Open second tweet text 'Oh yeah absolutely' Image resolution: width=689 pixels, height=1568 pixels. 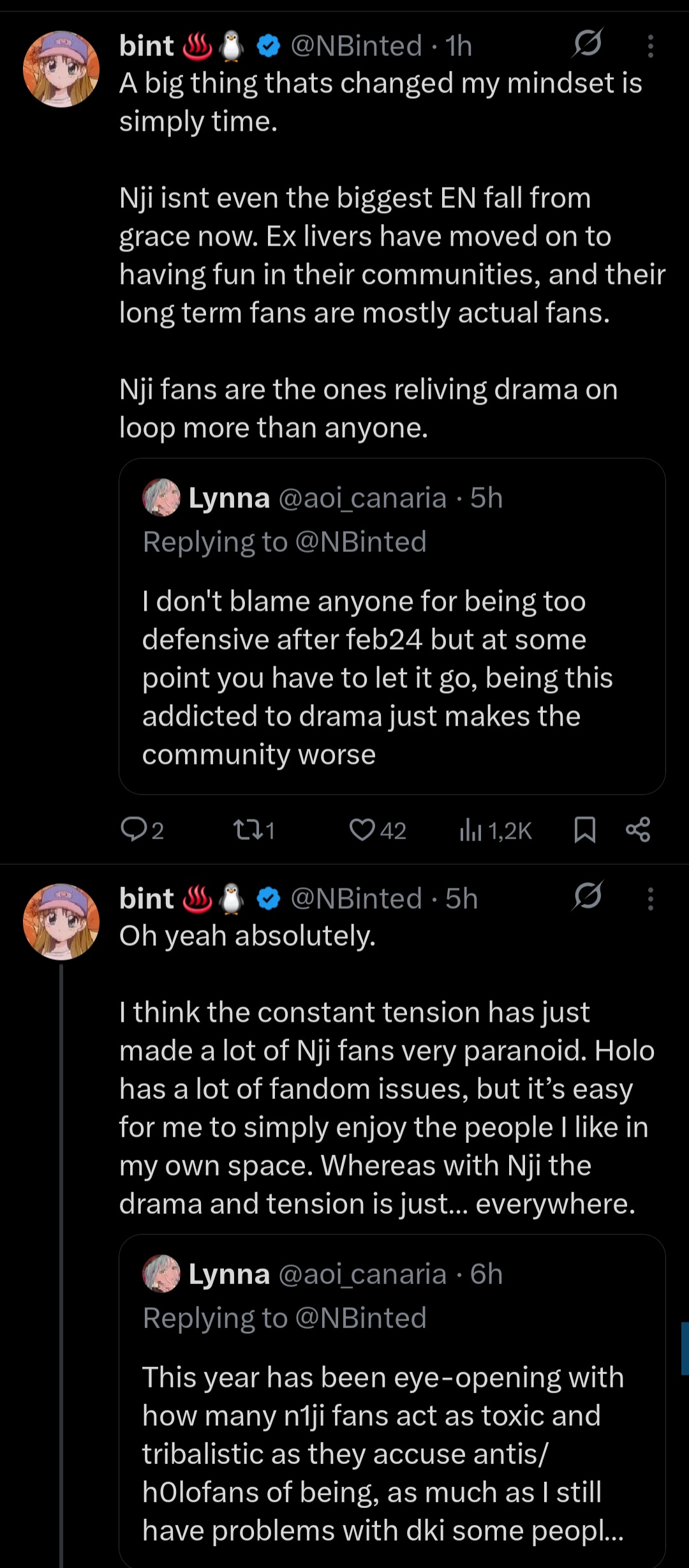coord(248,936)
